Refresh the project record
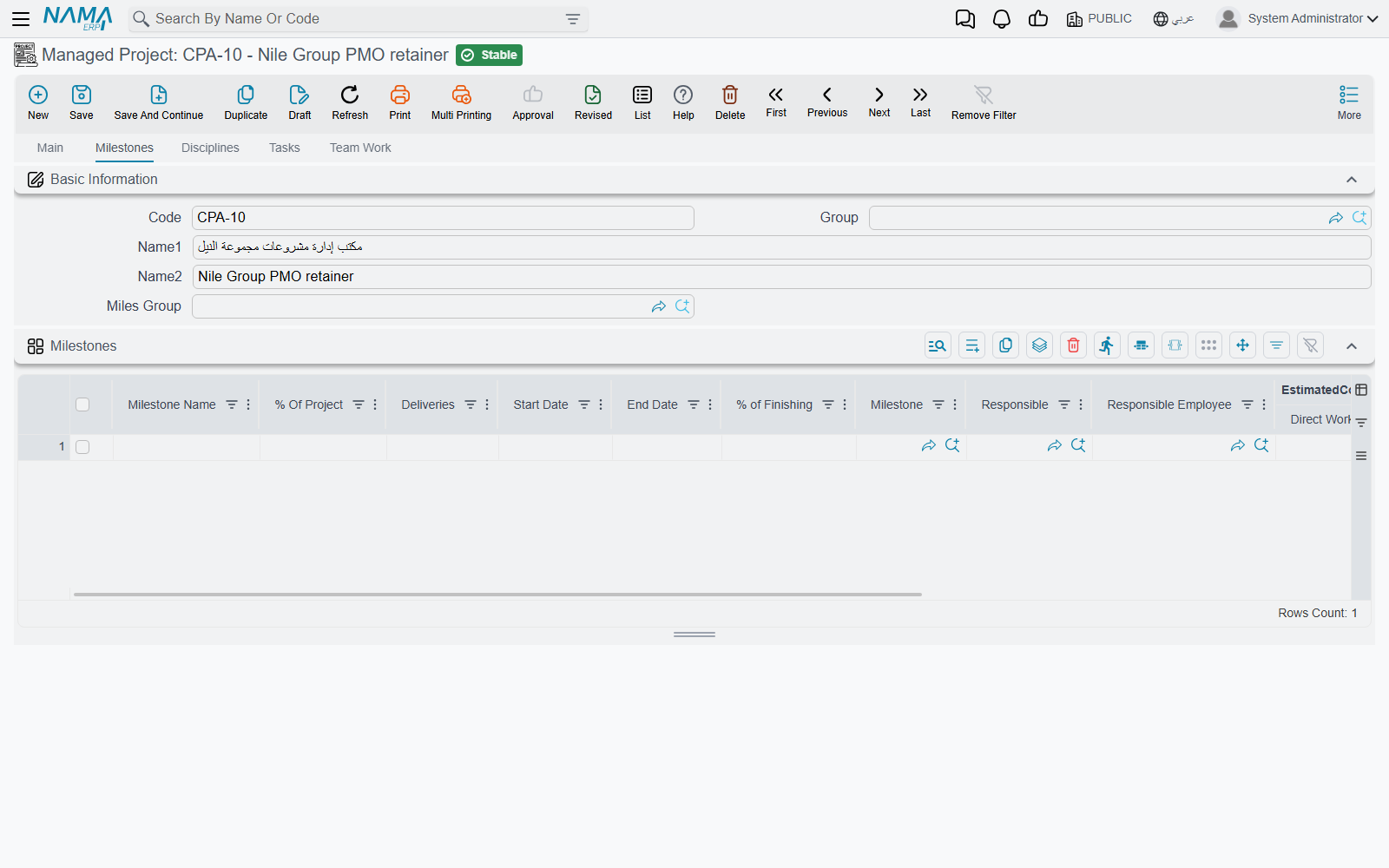The image size is (1389, 868). tap(350, 102)
